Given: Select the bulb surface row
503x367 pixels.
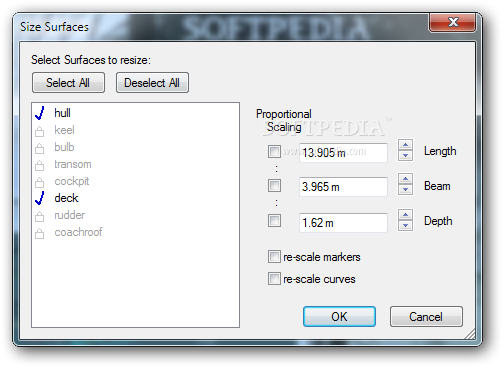Looking at the screenshot, I should click(x=135, y=147).
